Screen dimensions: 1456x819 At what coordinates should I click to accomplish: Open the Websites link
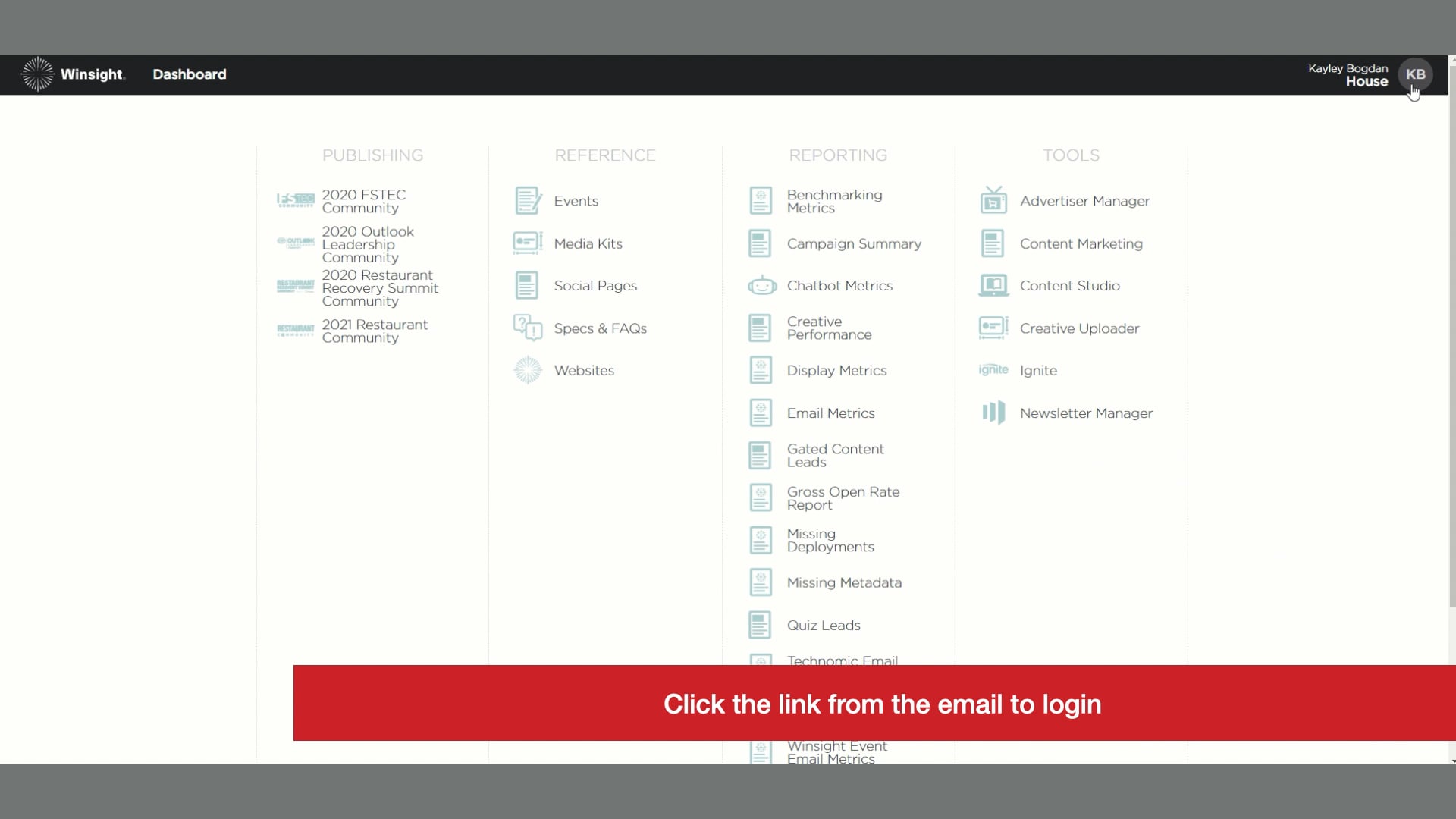tap(584, 370)
